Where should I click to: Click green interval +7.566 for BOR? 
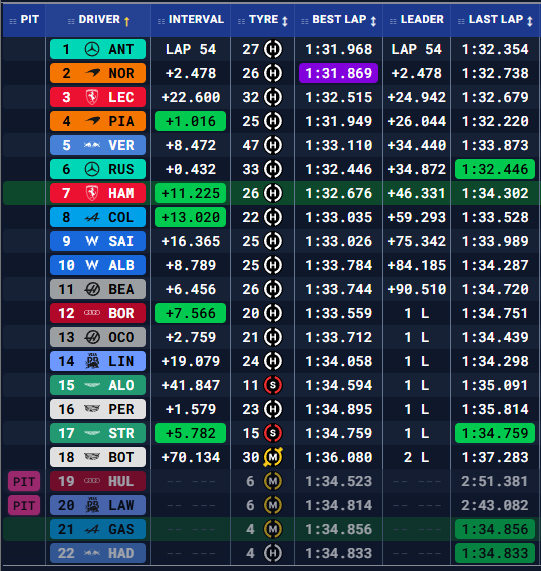tap(190, 313)
